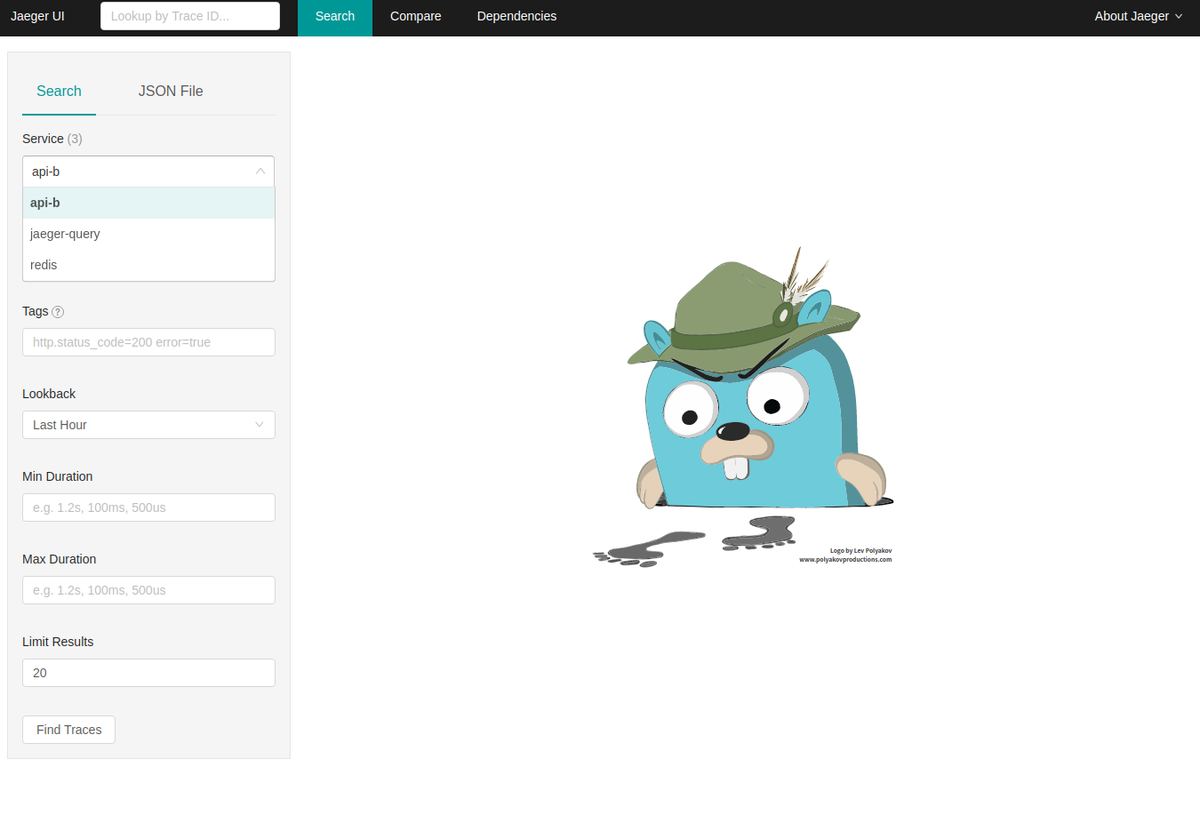Go to the Dependencies page
The image size is (1200, 815).
517,16
